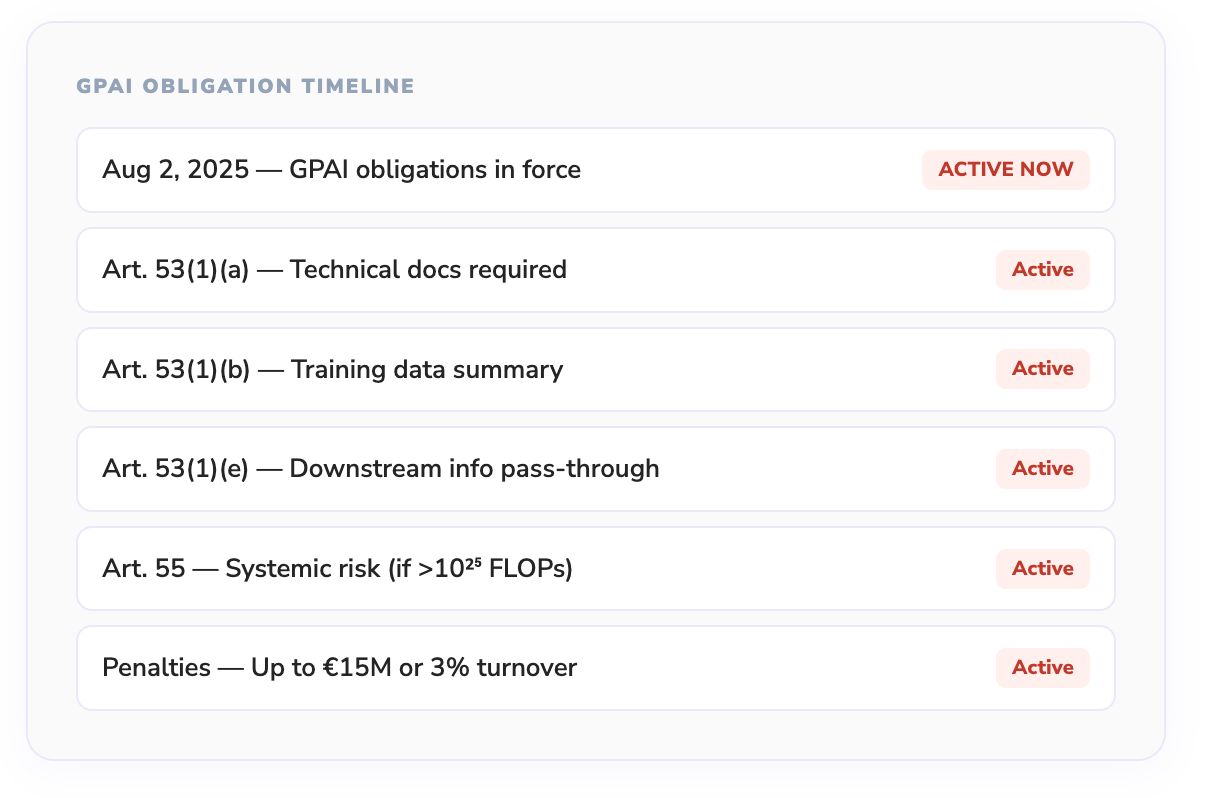Select the 'Systemic risk' text

click(x=291, y=568)
